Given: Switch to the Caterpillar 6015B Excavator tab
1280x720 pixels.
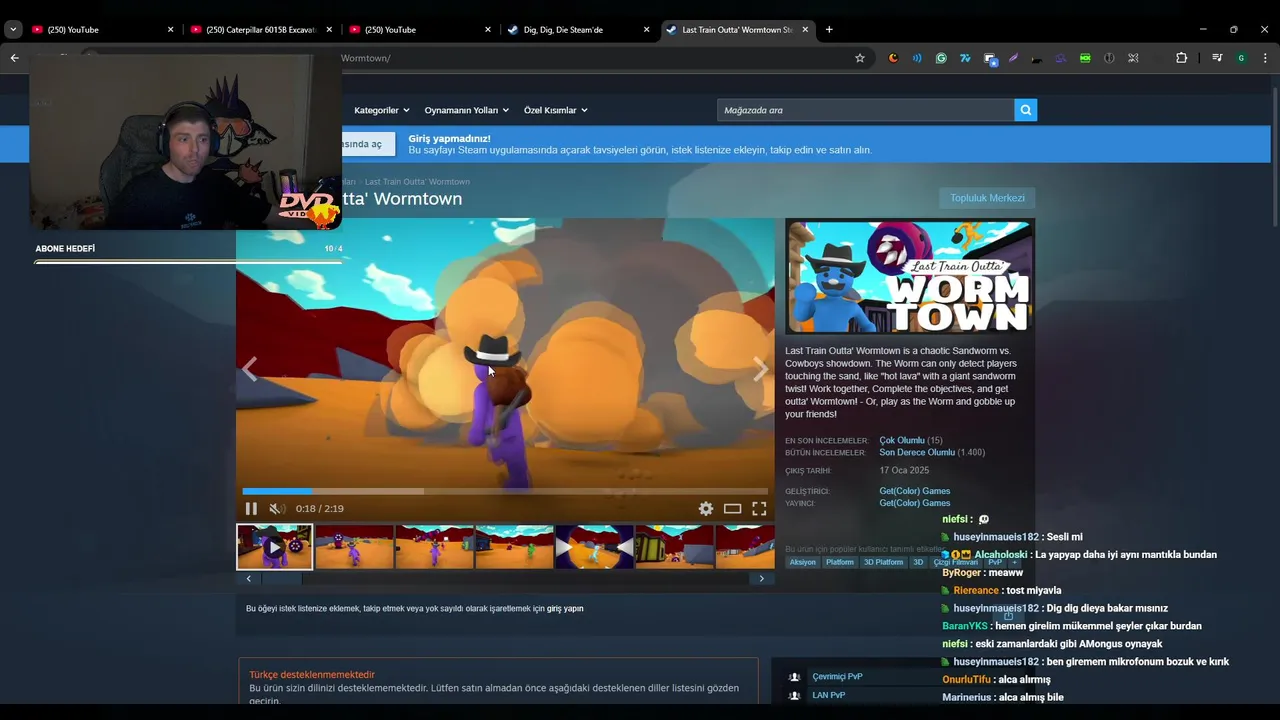Looking at the screenshot, I should pos(260,30).
